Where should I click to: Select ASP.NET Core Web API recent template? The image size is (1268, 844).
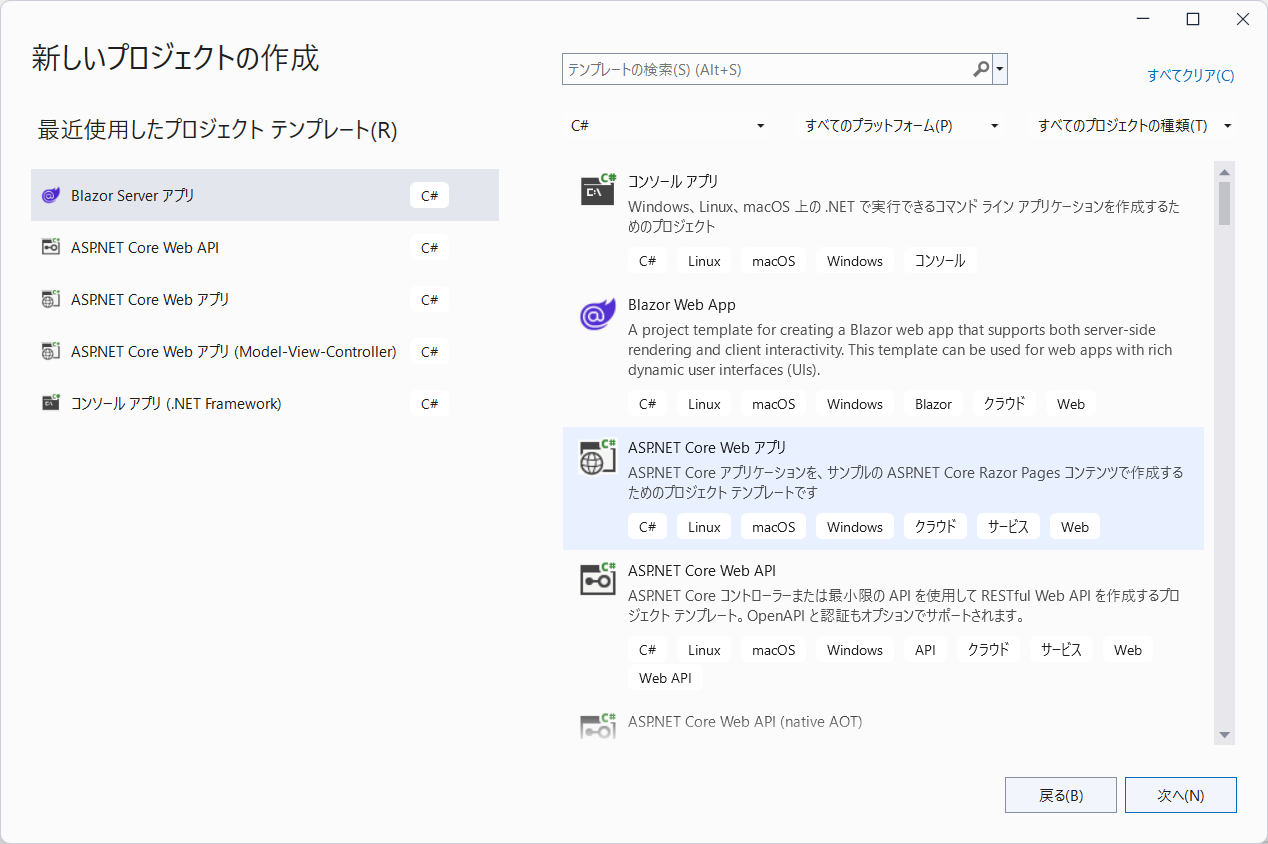(265, 248)
